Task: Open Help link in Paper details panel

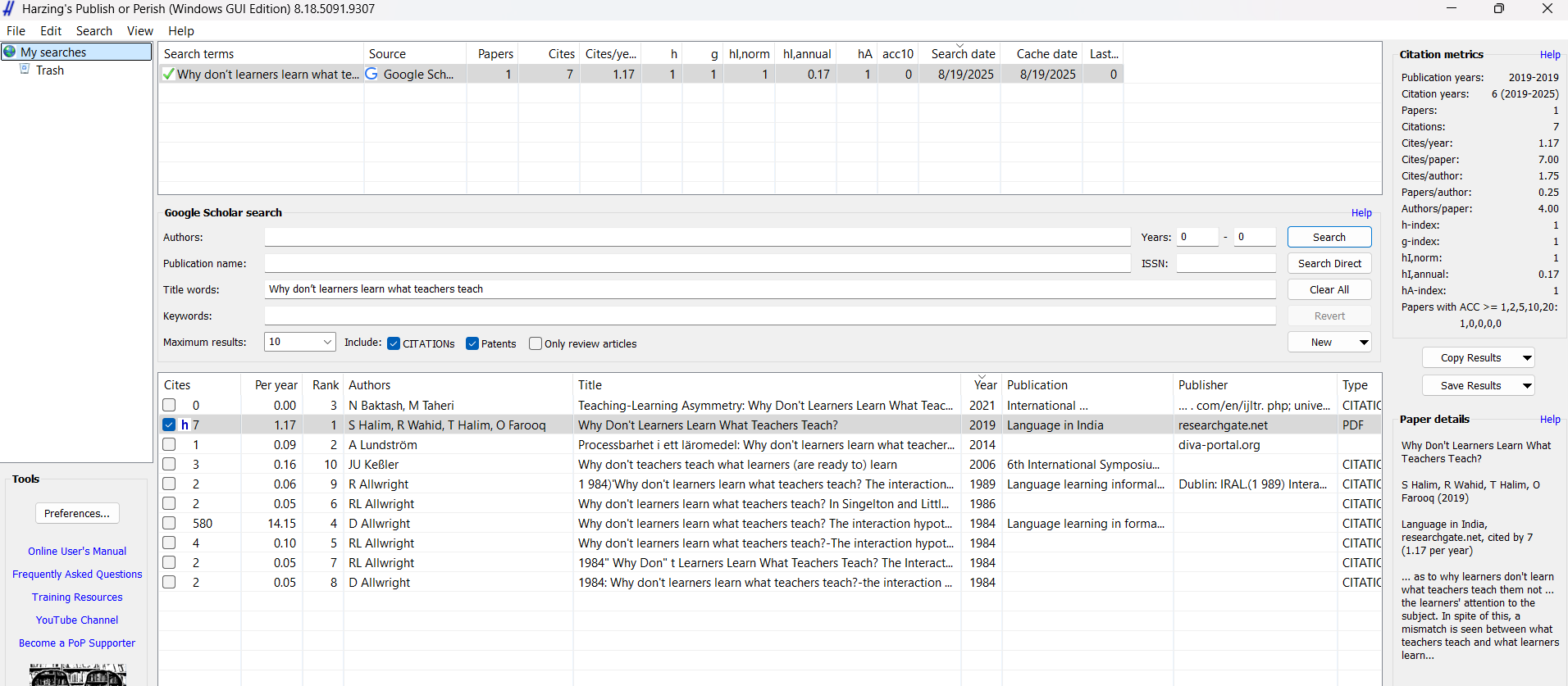Action: 1550,420
